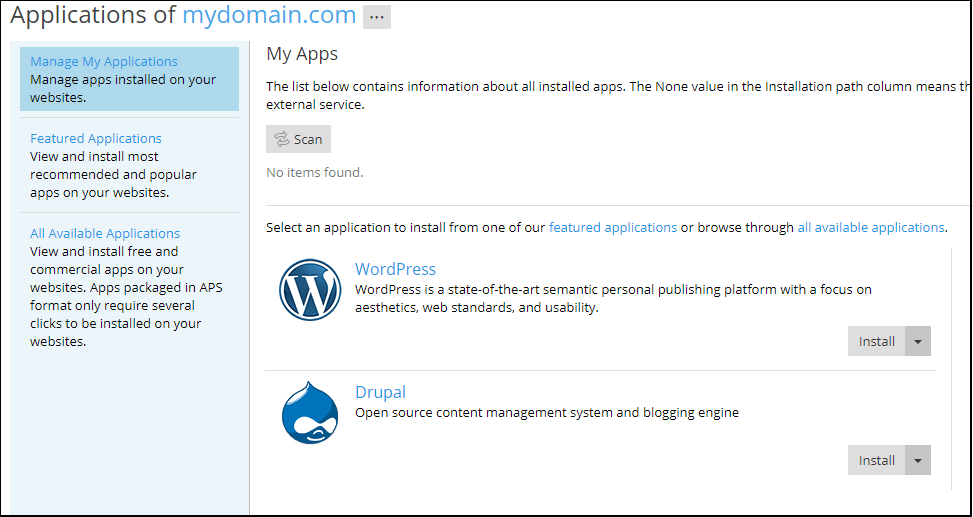
Task: Follow the mydomain.com heading link
Action: pyautogui.click(x=269, y=16)
